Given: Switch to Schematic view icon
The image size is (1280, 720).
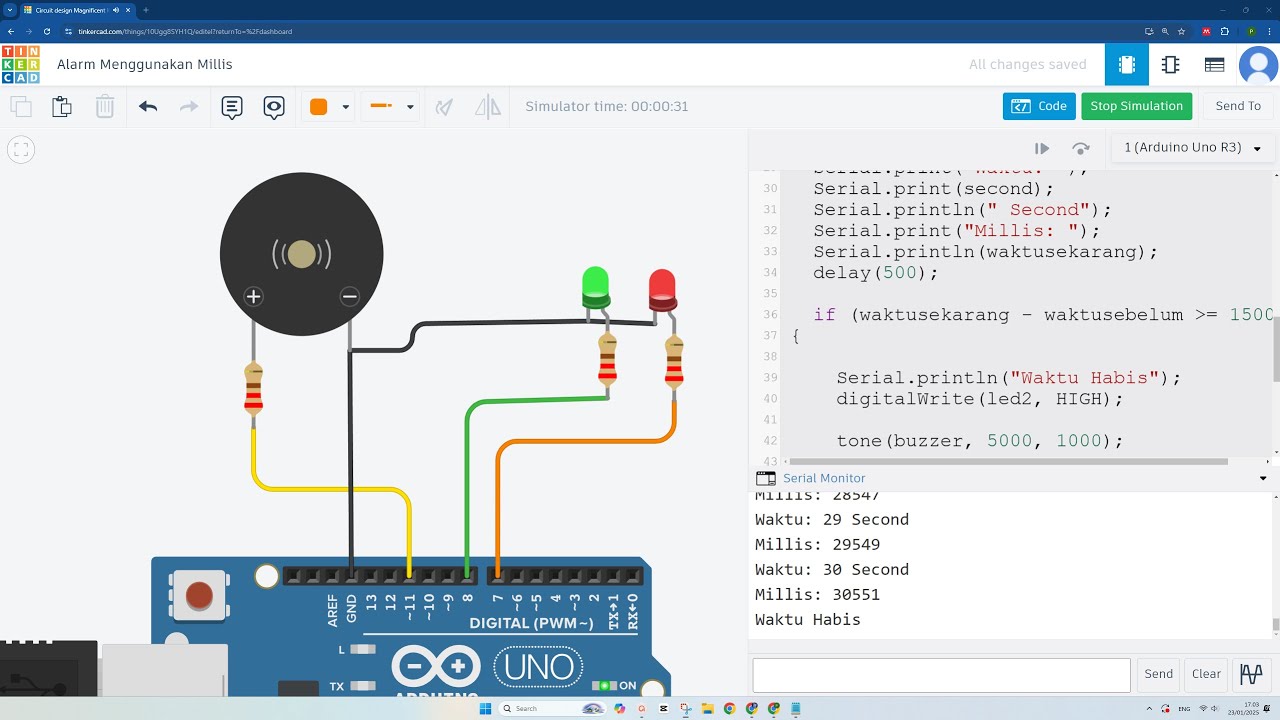Looking at the screenshot, I should 1171,65.
